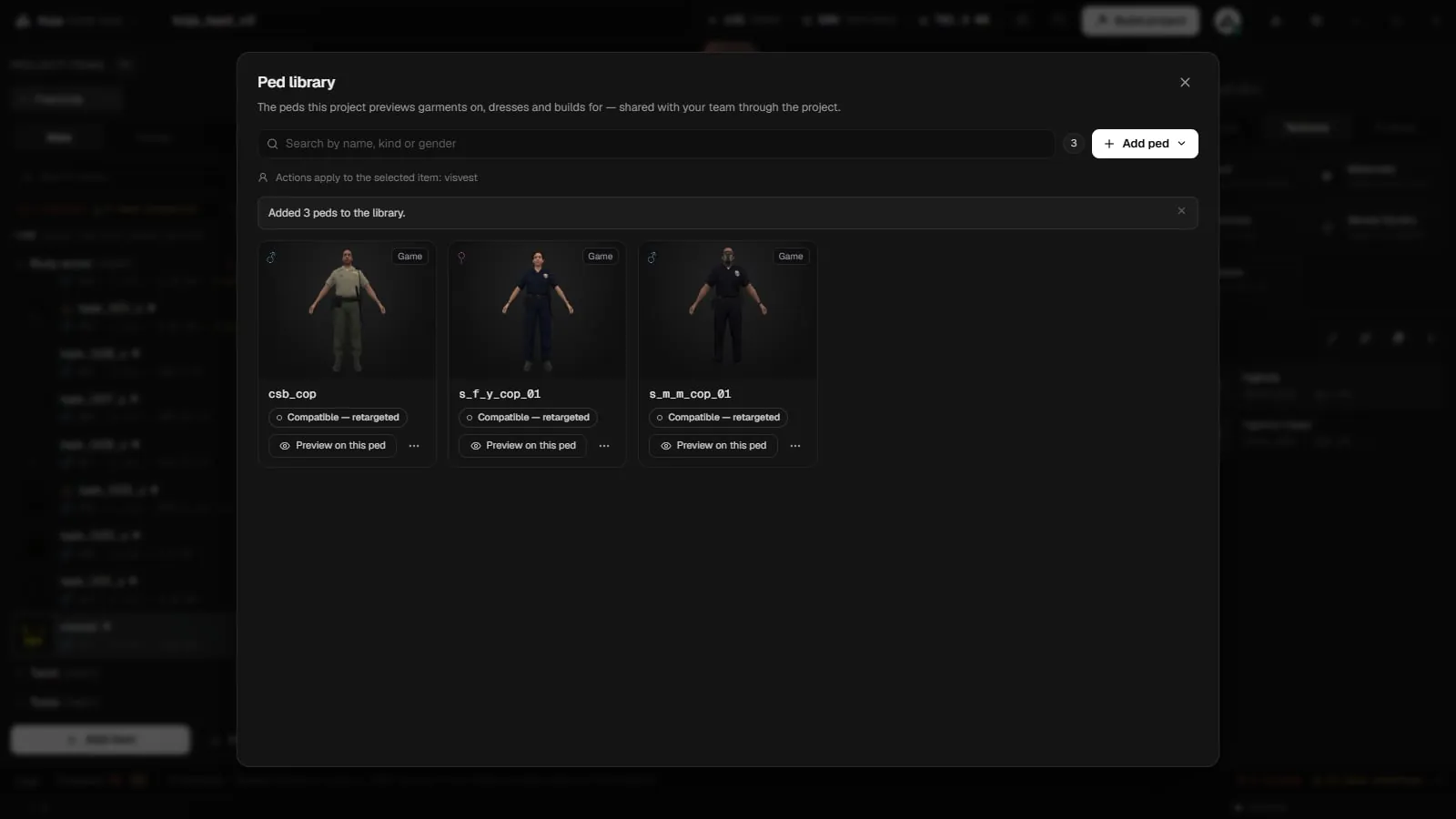Image resolution: width=1456 pixels, height=819 pixels.
Task: Select the s_m_m_cop_01 ped thumbnail
Action: click(727, 310)
